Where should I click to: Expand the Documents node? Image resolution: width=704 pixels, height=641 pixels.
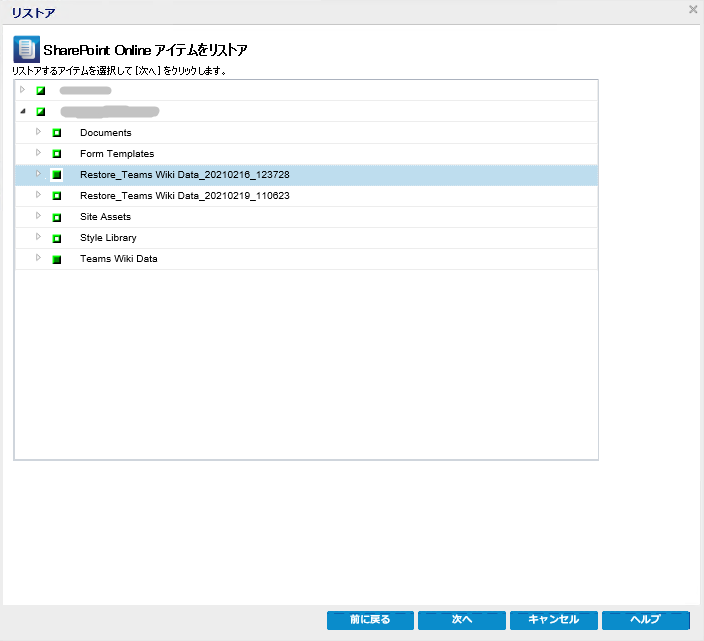38,132
